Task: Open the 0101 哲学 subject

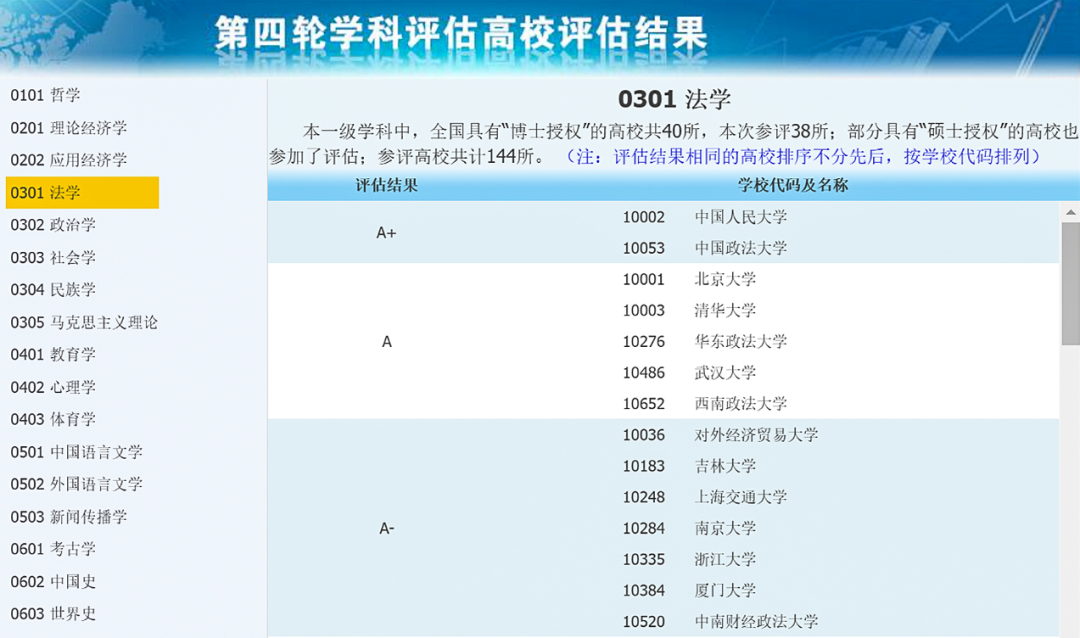Action: point(45,95)
